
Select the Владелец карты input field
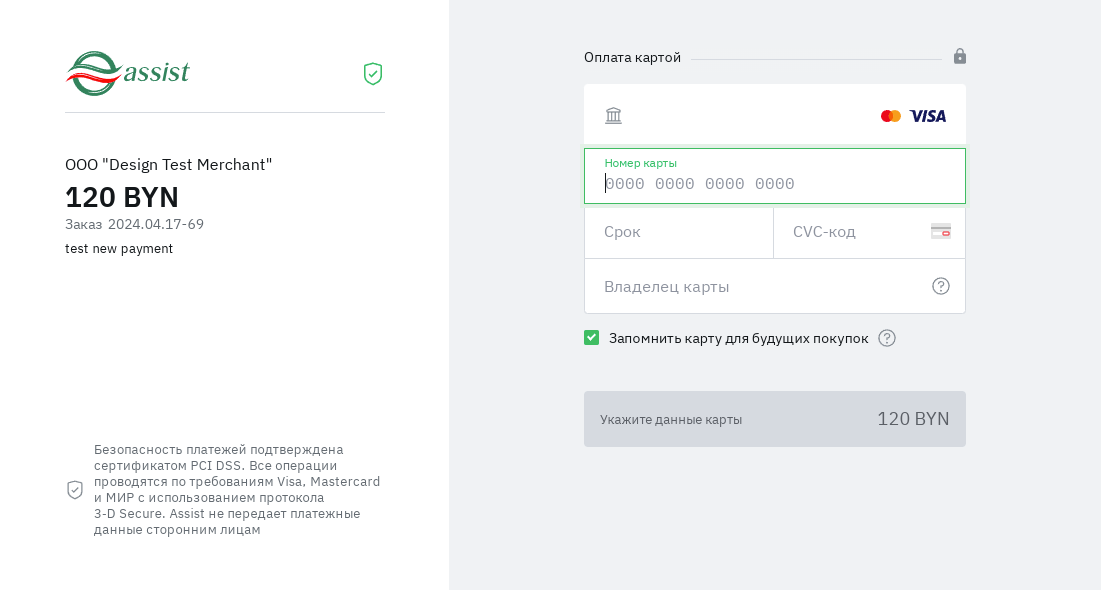coord(760,287)
